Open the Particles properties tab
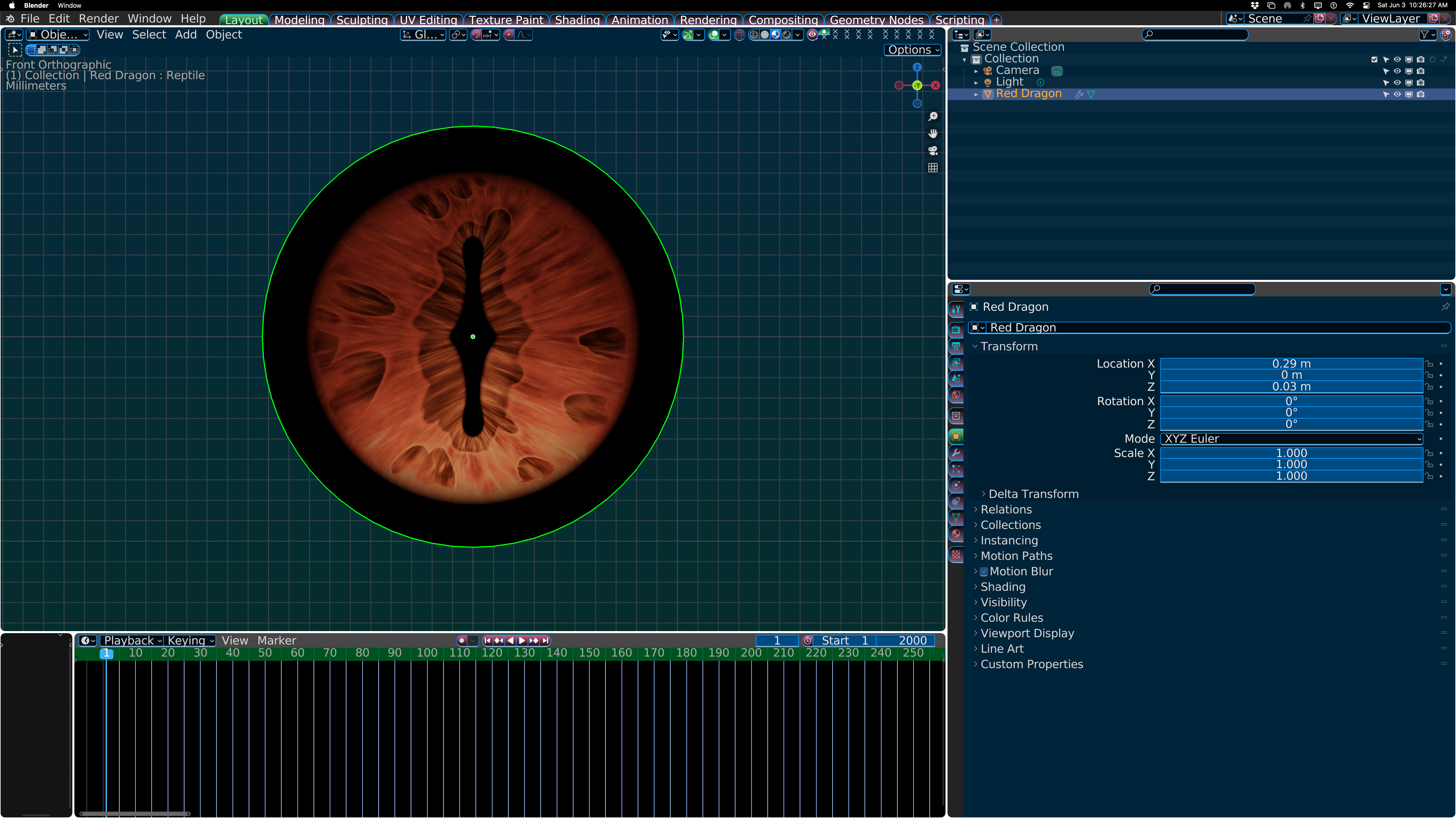This screenshot has height=819, width=1456. pos(956,469)
